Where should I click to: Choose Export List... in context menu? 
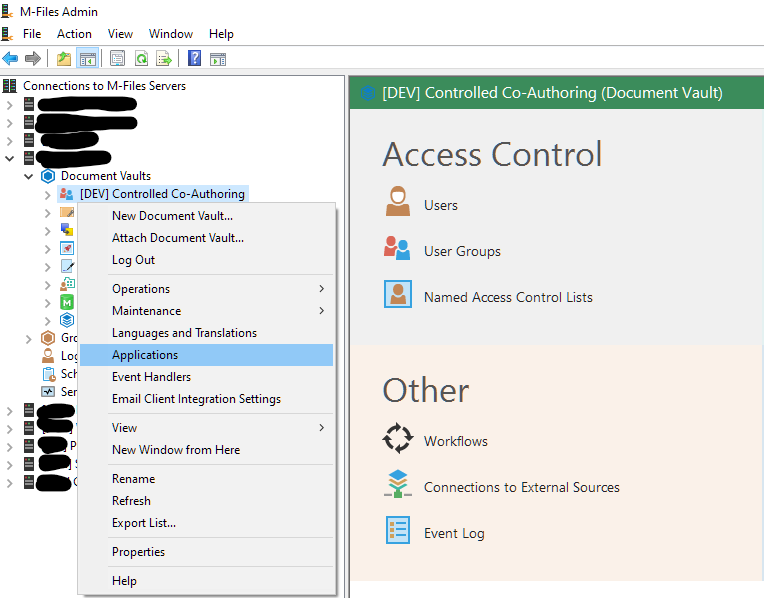207,523
